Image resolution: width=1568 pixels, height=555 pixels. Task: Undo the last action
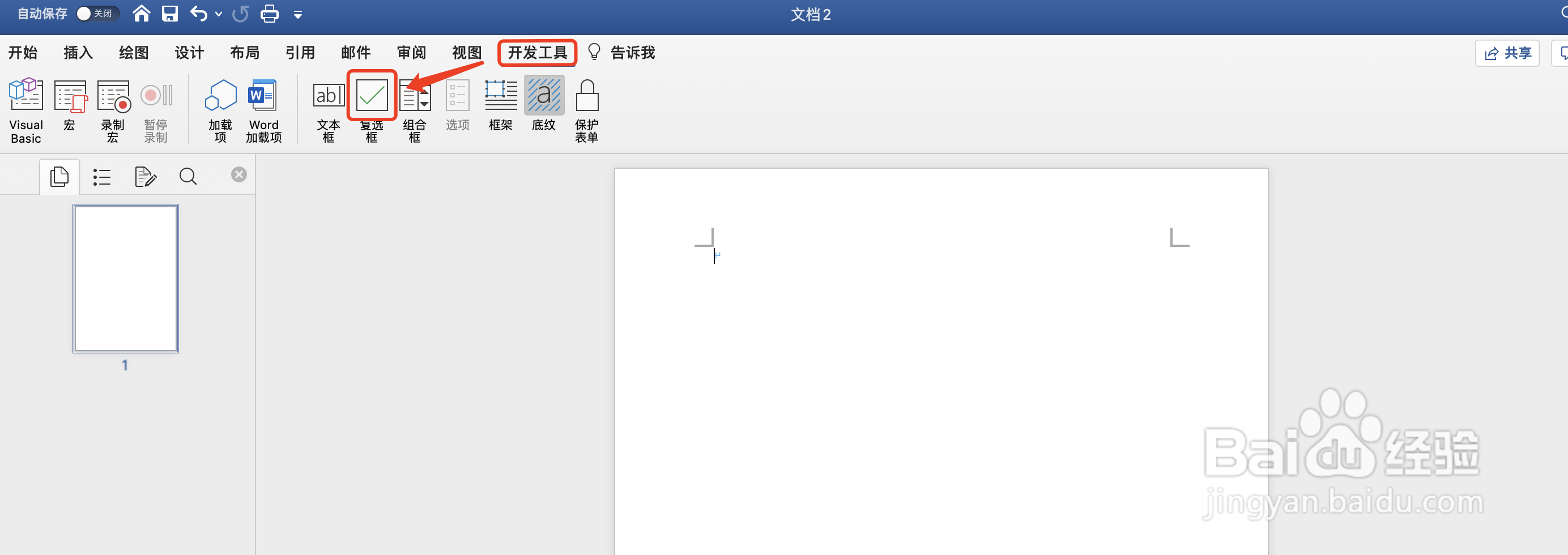click(198, 14)
